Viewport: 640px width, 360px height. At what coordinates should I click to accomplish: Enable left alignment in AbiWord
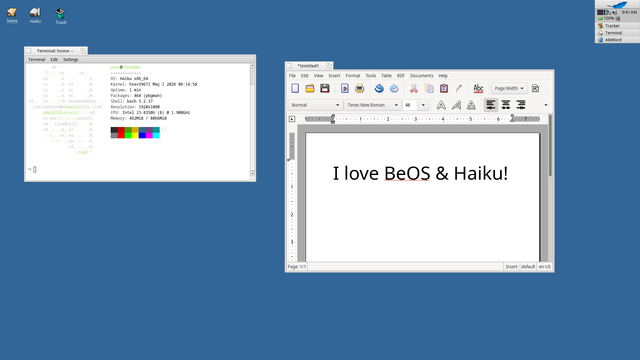491,105
